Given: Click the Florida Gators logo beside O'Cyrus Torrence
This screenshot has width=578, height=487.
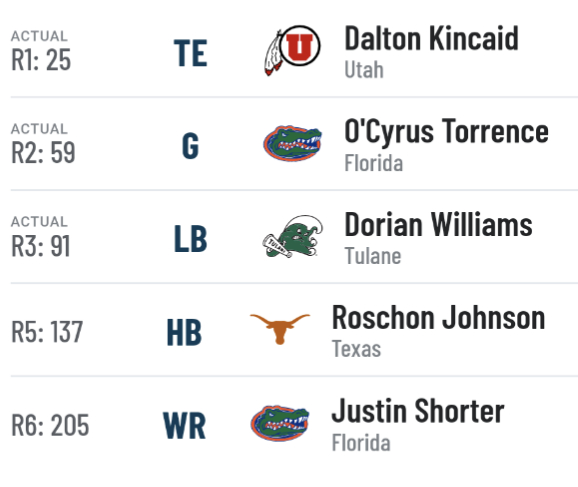Looking at the screenshot, I should click(292, 143).
